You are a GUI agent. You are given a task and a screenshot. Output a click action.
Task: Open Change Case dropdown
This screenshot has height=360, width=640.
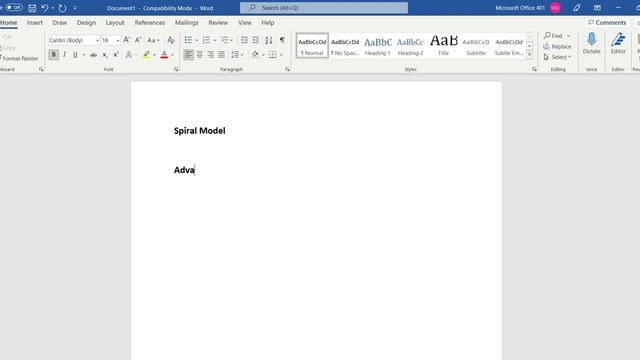[x=153, y=40]
